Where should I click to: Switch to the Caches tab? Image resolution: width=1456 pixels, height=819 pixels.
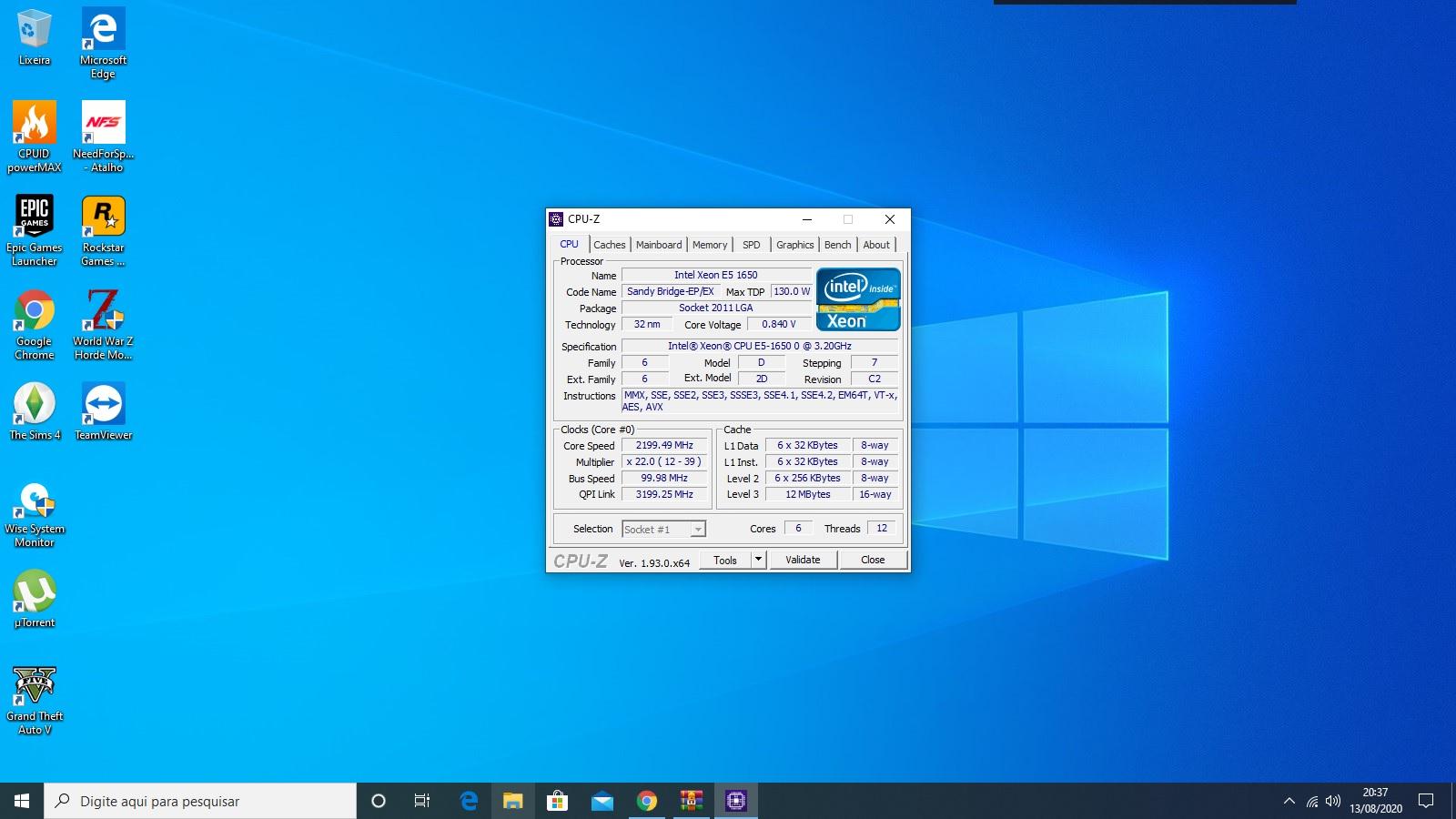pos(610,245)
